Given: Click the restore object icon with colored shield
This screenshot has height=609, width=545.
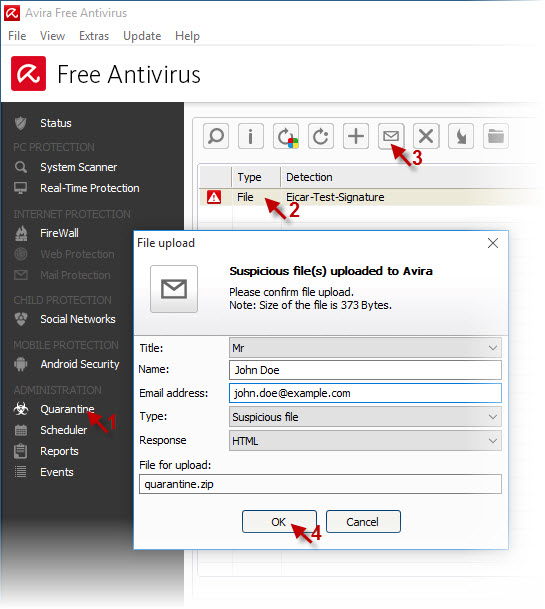Looking at the screenshot, I should pos(286,136).
